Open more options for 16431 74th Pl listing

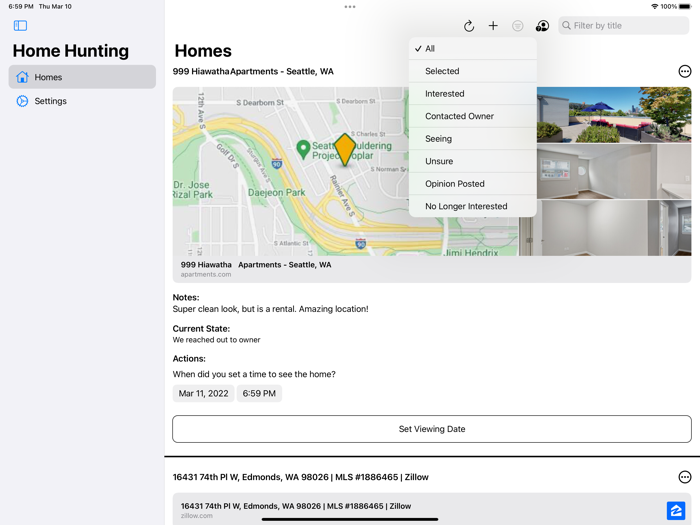(x=684, y=477)
